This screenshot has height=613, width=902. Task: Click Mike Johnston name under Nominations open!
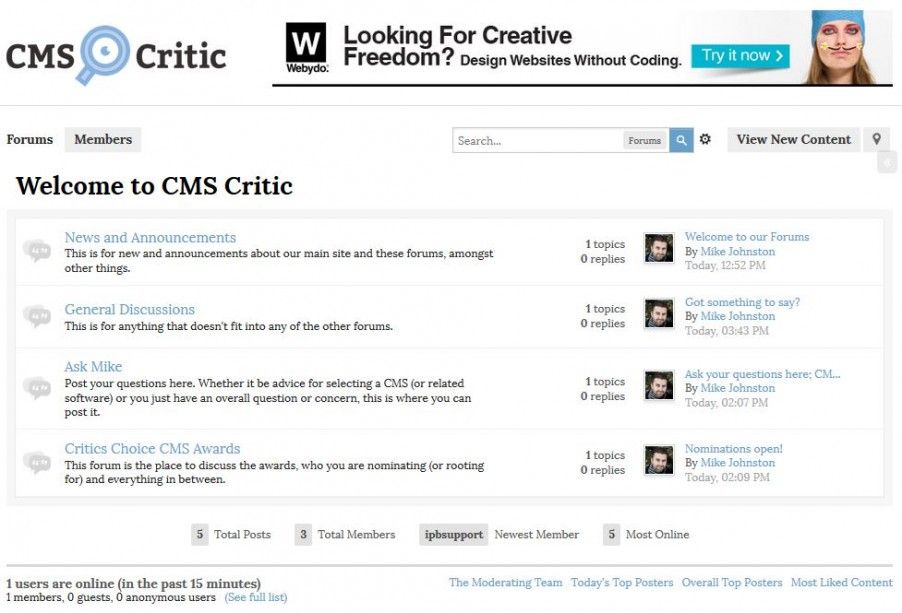[x=737, y=462]
